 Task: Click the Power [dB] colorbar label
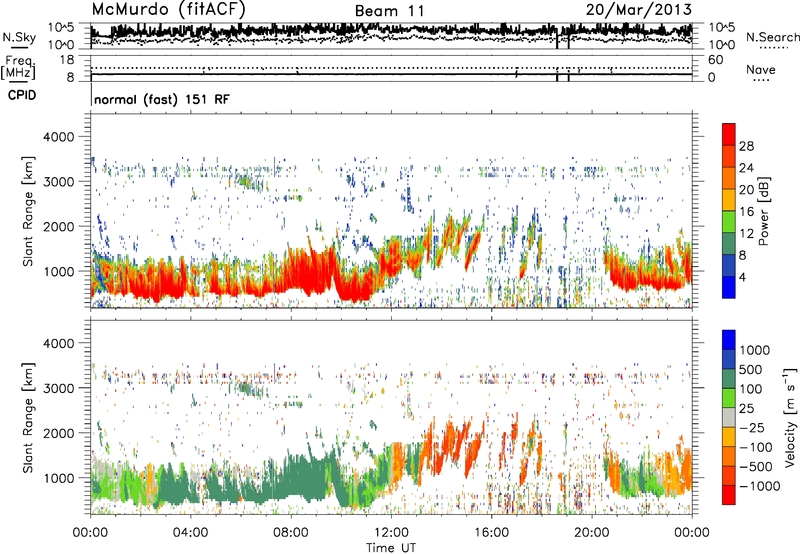[764, 212]
